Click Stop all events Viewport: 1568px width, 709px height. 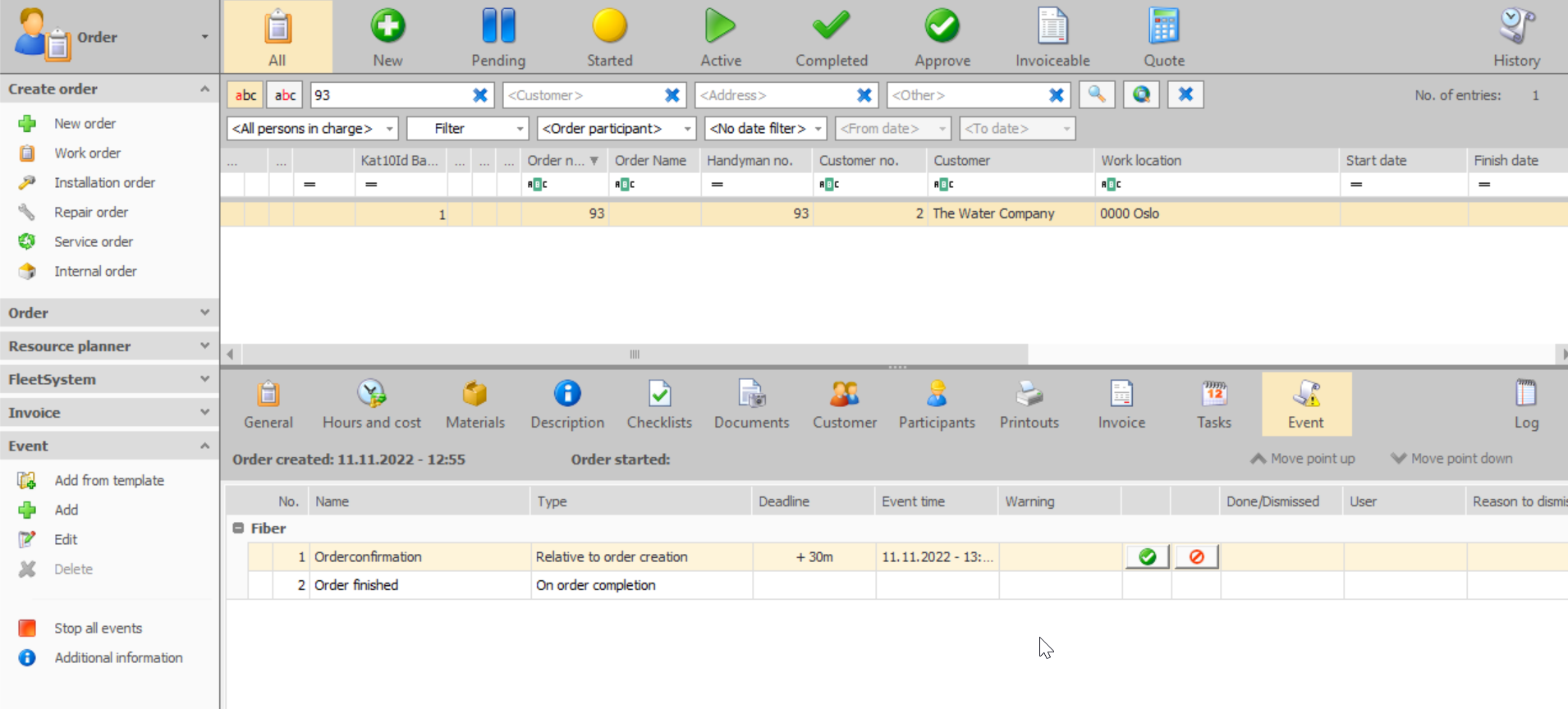coord(98,628)
